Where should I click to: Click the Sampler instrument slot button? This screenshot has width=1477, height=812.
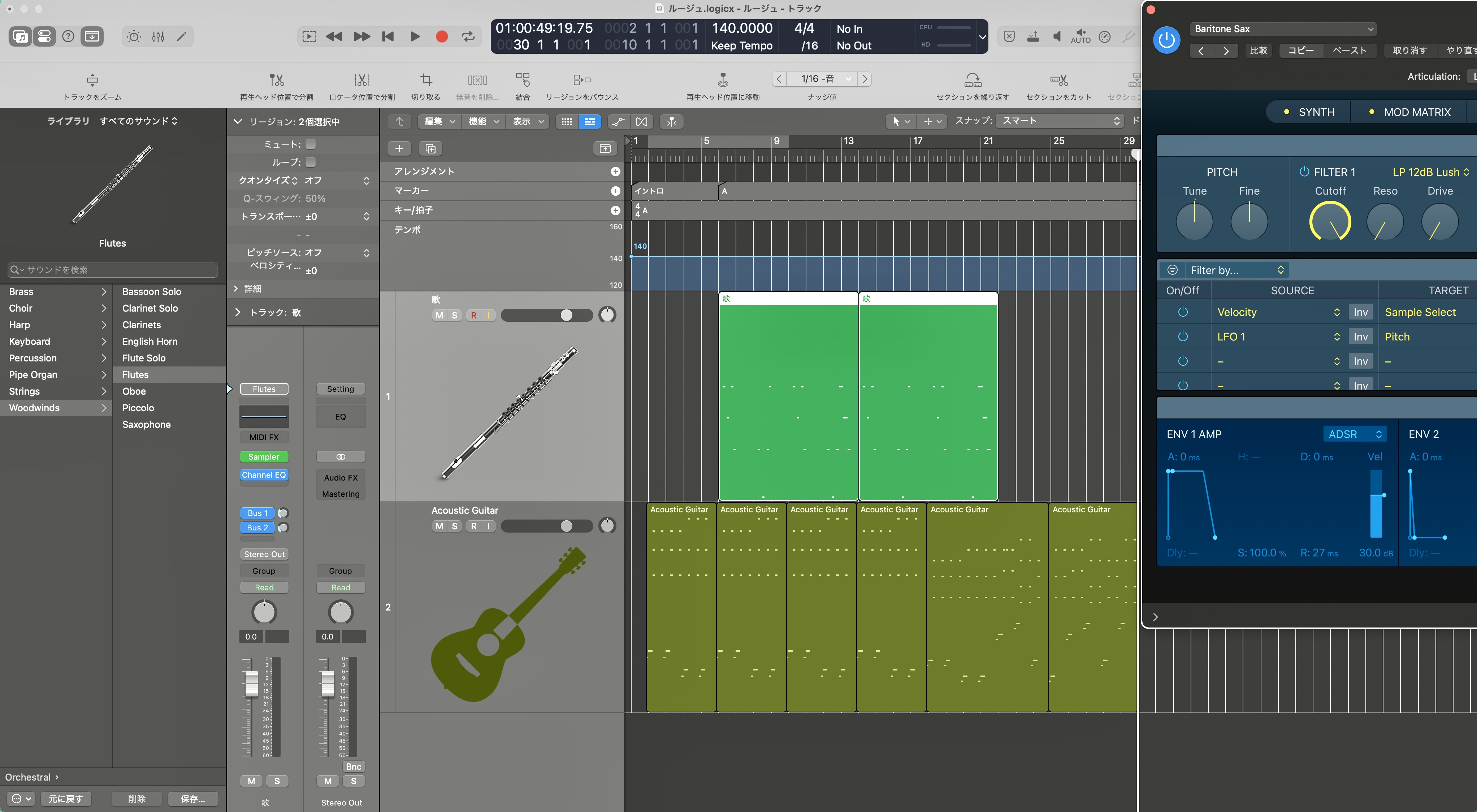coord(264,457)
